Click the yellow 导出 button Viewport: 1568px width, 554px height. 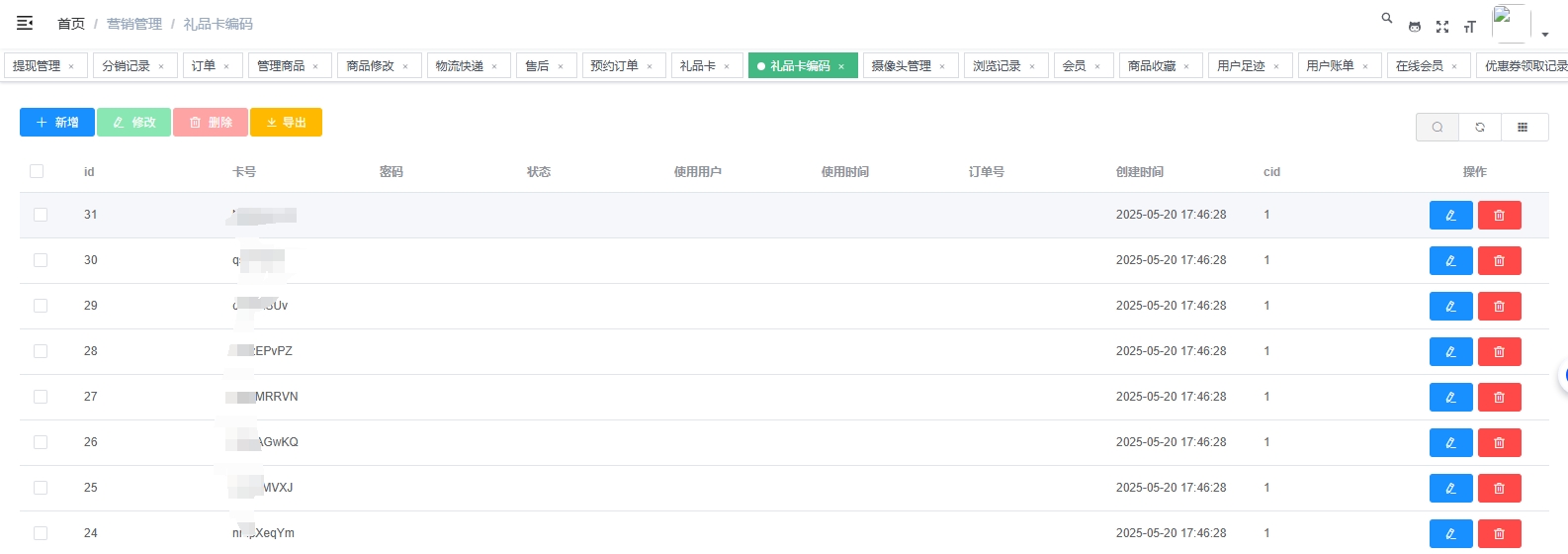coord(286,123)
